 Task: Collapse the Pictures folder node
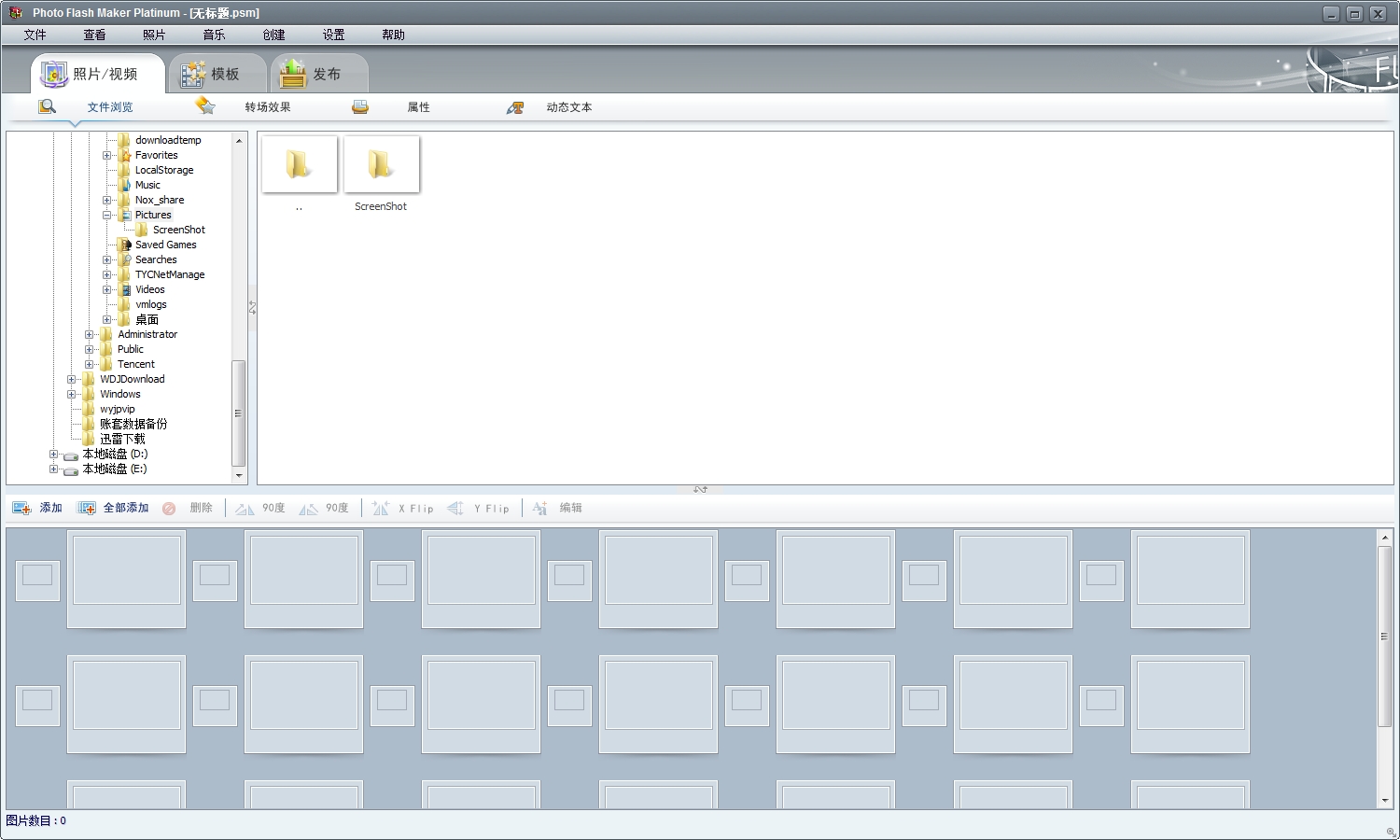[106, 216]
